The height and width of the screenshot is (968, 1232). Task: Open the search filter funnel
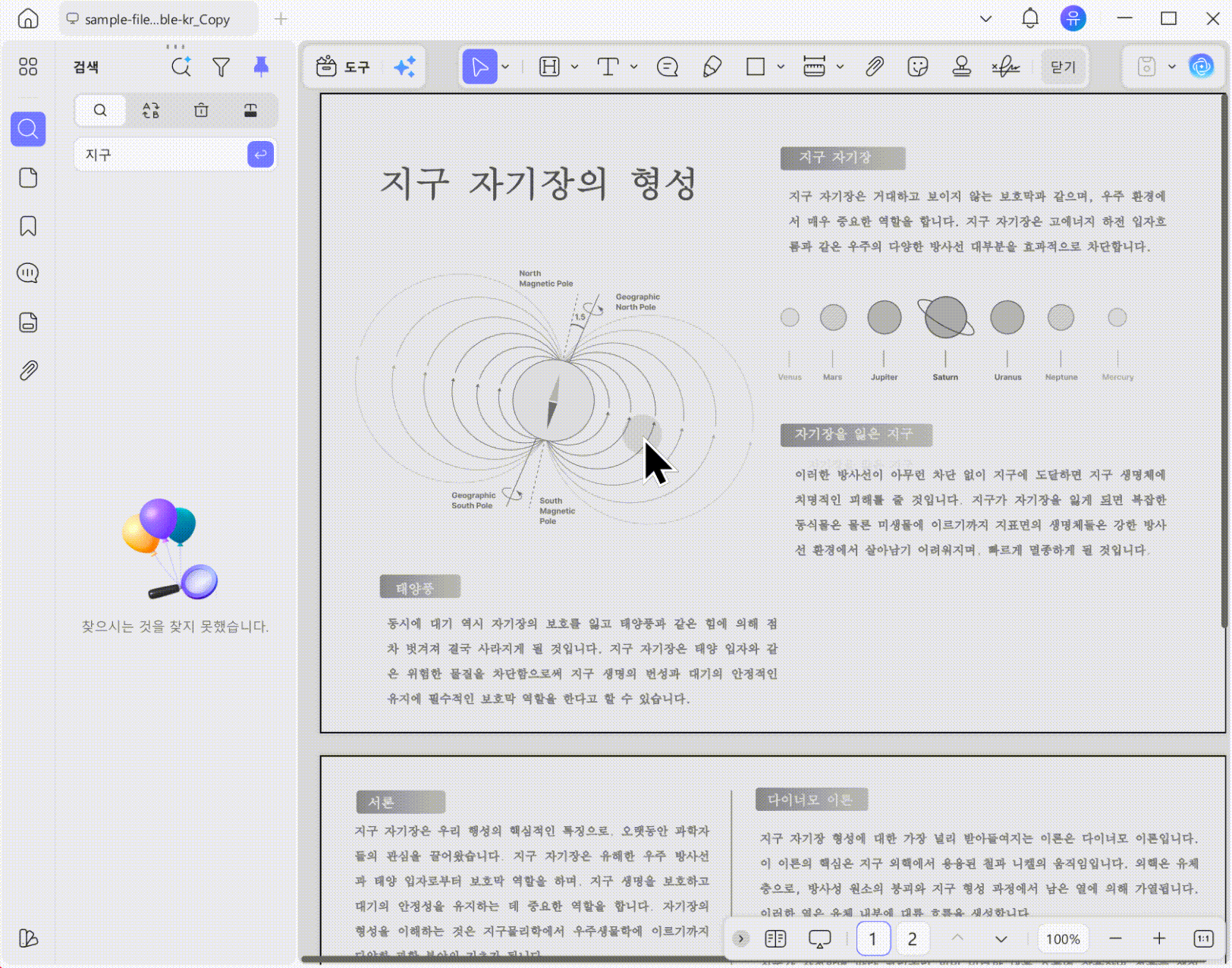[221, 67]
